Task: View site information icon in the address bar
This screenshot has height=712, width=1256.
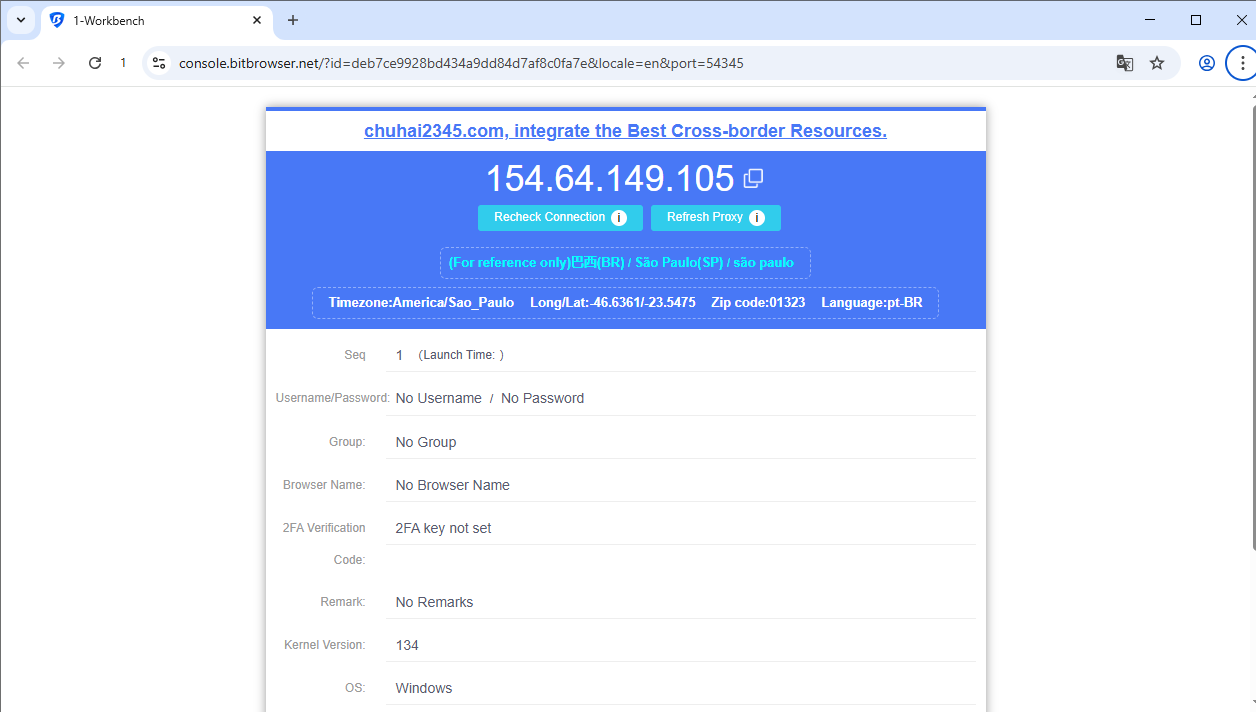Action: click(x=159, y=63)
